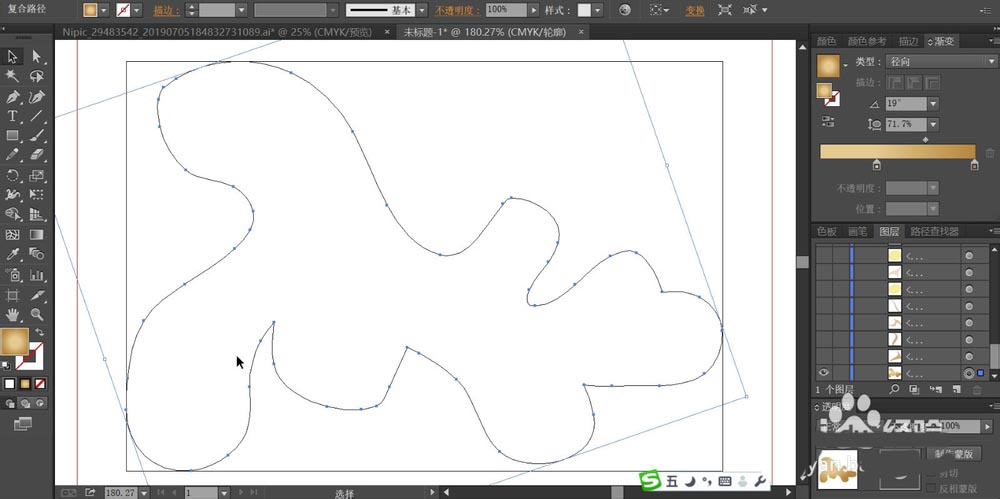Screen dimensions: 1000x499
Task: Select the Free Transform tool
Action: 36,194
